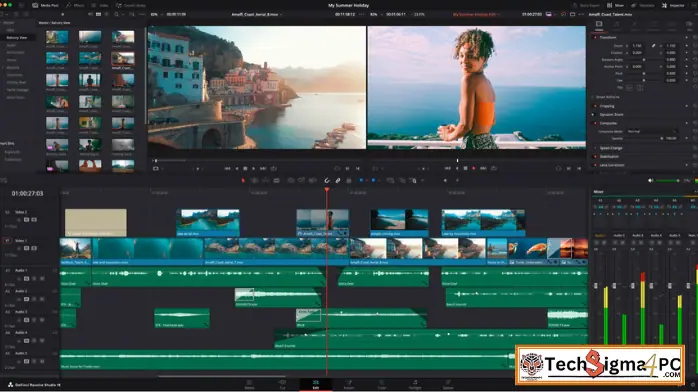Select the Selection mode arrow tool
The width and height of the screenshot is (698, 392).
[x=243, y=180]
